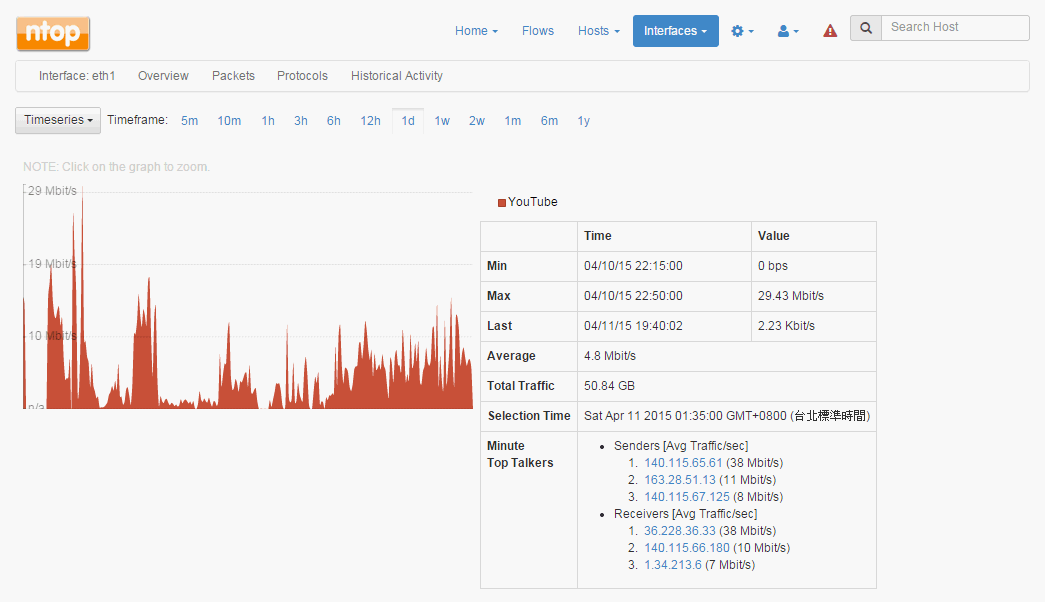Click the Last value 2.23 Kbit/s
Viewport: 1045px width, 602px height.
[x=786, y=326]
